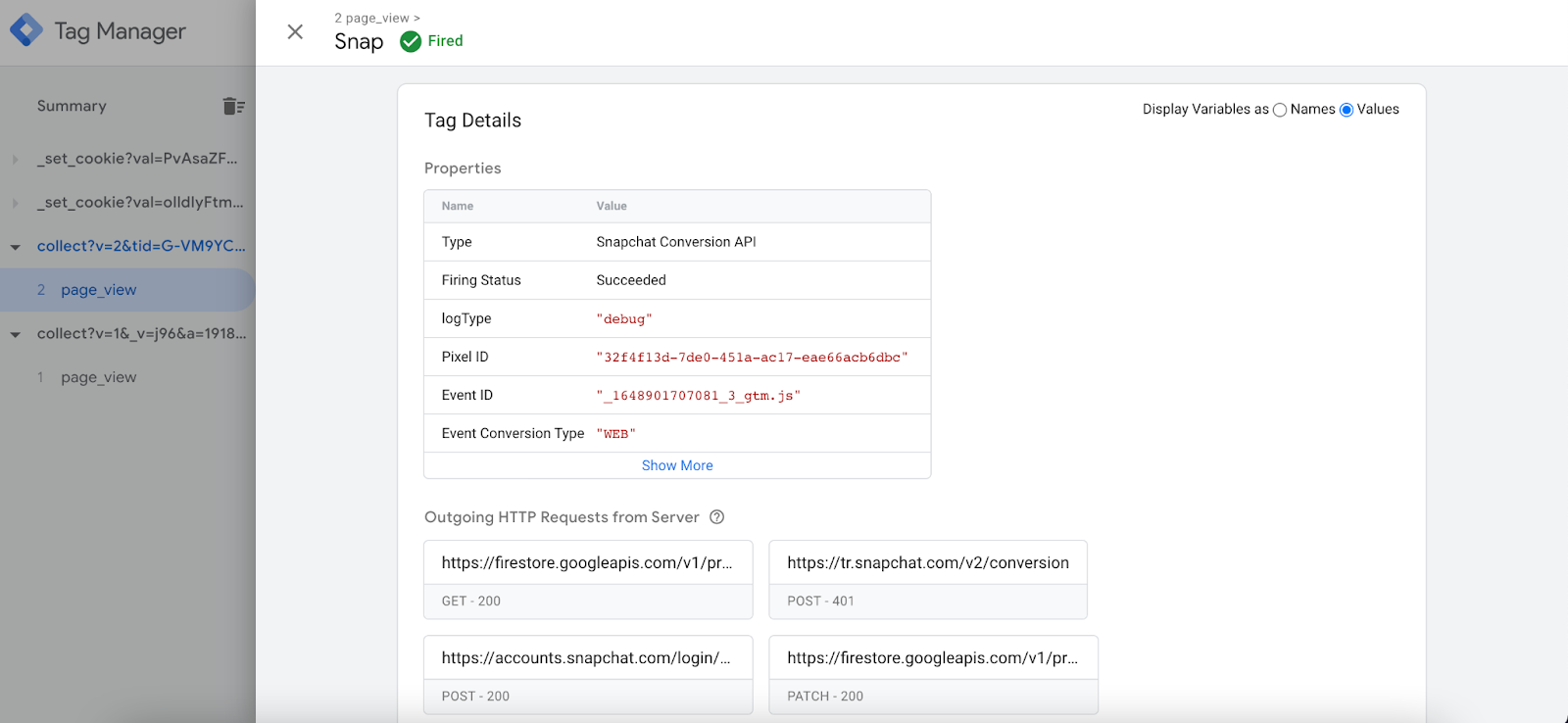Close the Snap tag details panel
1568x723 pixels.
coord(295,32)
